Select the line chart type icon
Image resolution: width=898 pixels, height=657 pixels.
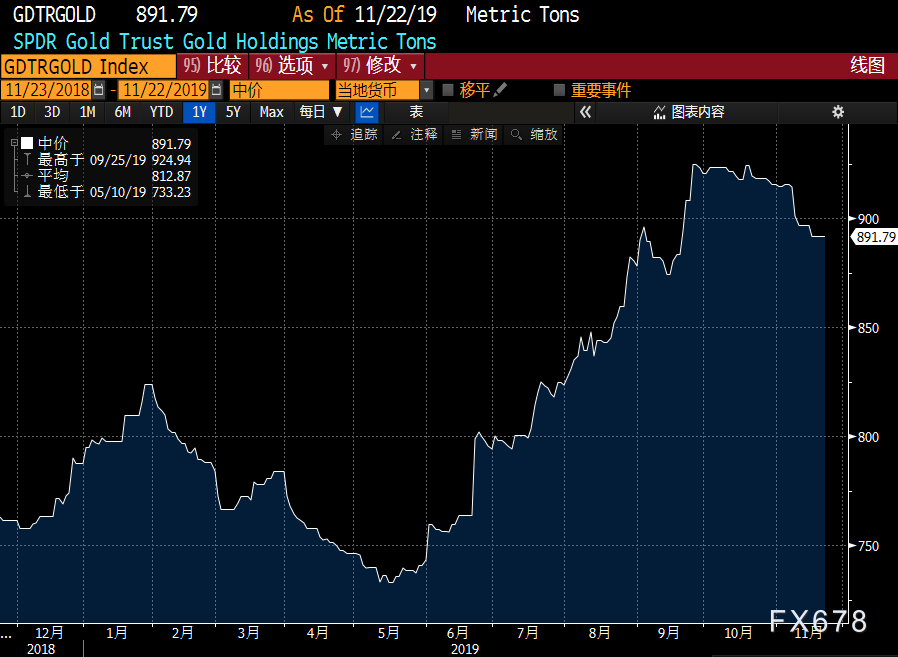367,112
